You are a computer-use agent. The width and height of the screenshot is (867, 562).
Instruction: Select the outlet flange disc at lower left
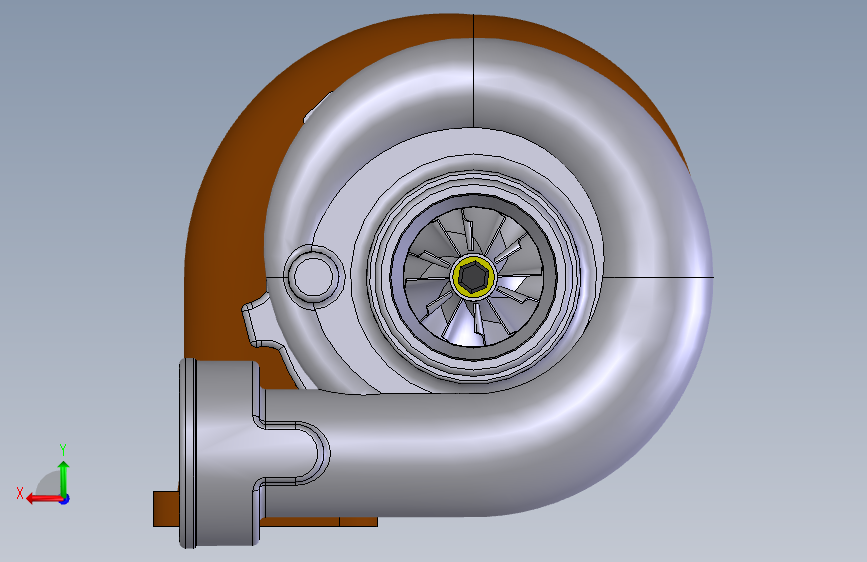(188, 453)
